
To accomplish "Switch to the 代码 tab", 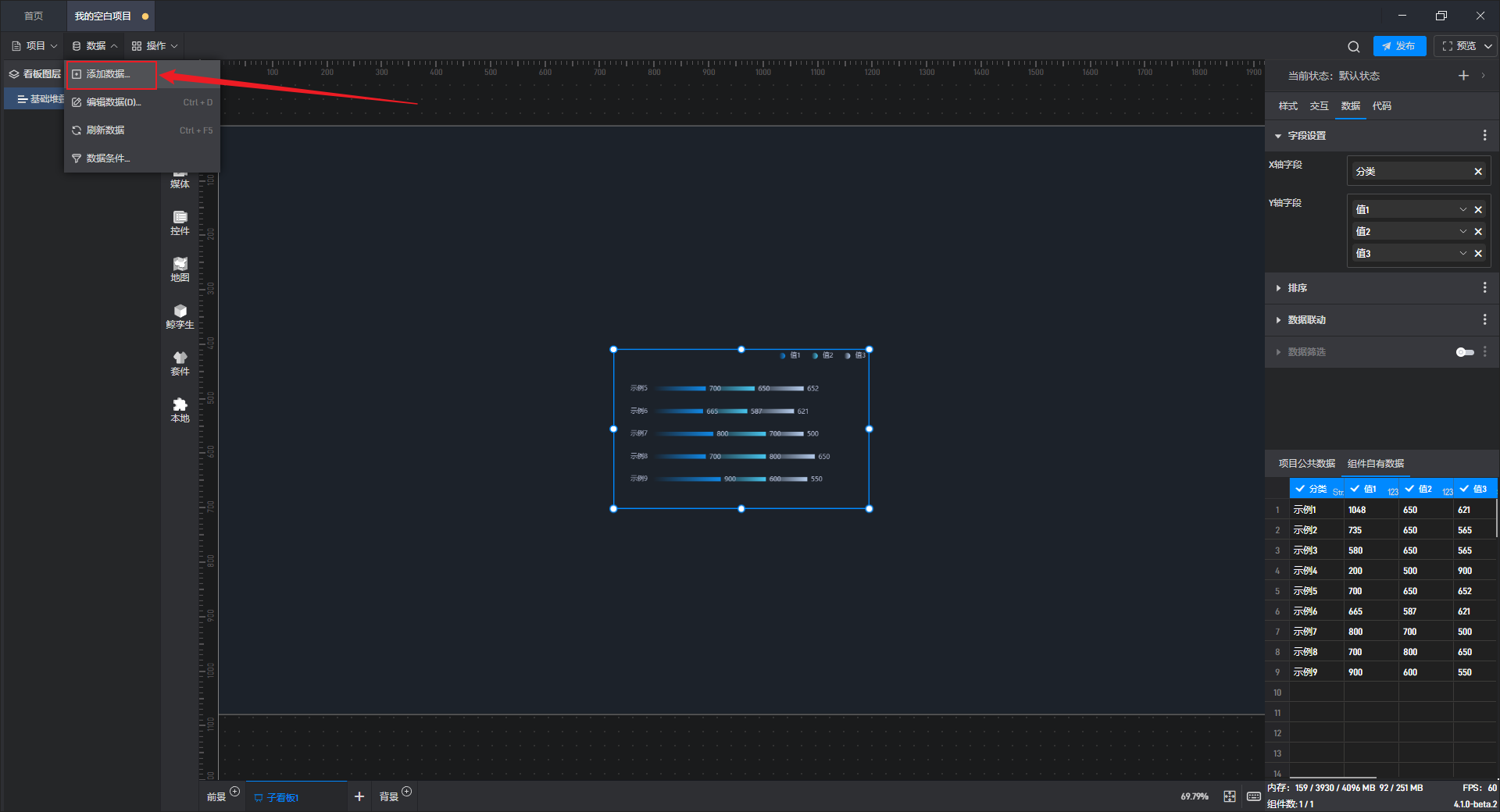I will pos(1381,106).
